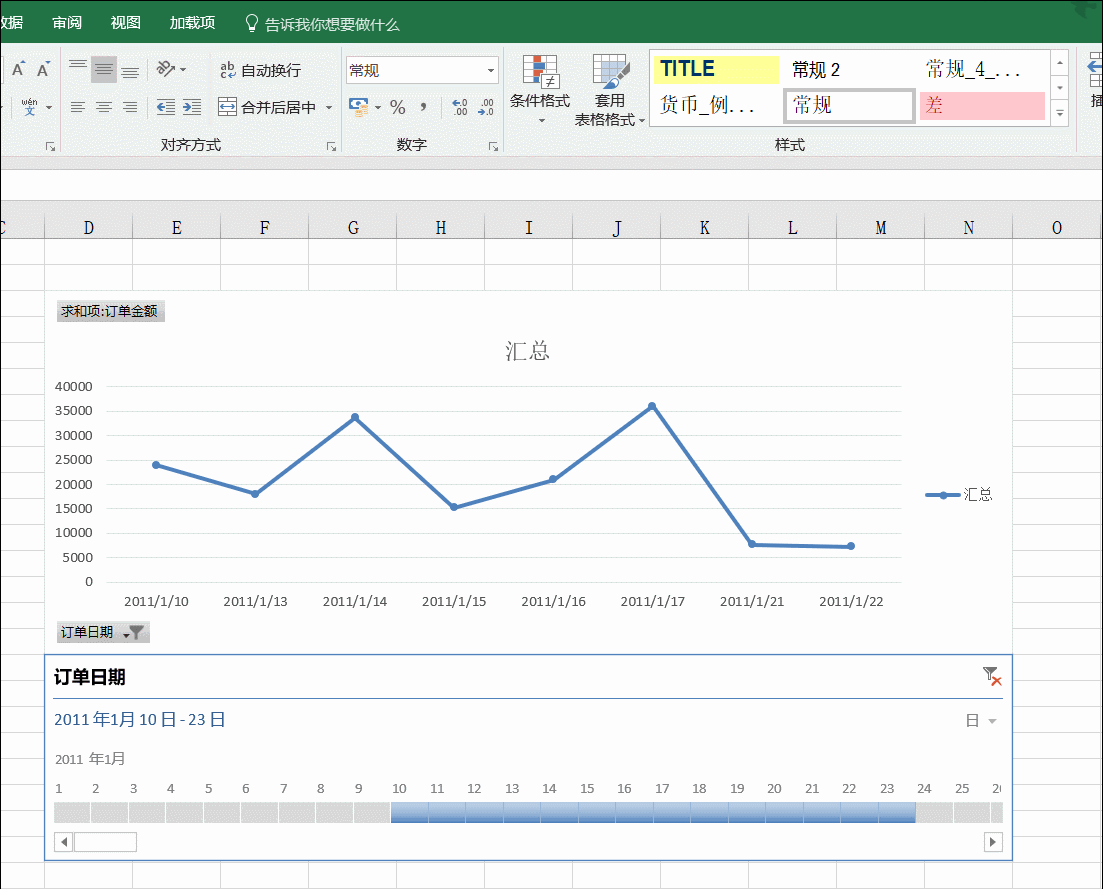Click the 合并后居中 button
The image size is (1103, 889).
click(x=267, y=107)
